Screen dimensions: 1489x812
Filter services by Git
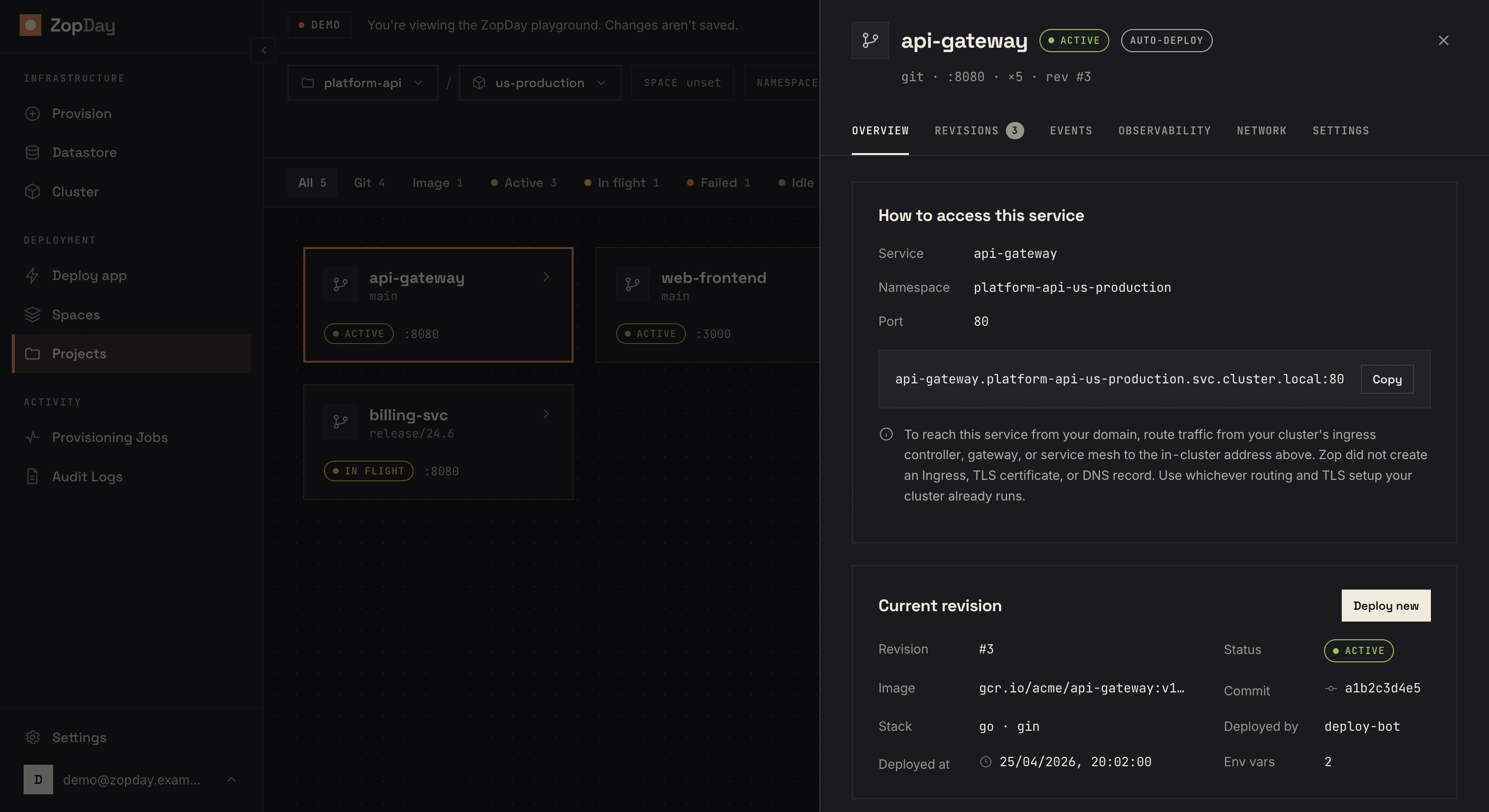369,183
